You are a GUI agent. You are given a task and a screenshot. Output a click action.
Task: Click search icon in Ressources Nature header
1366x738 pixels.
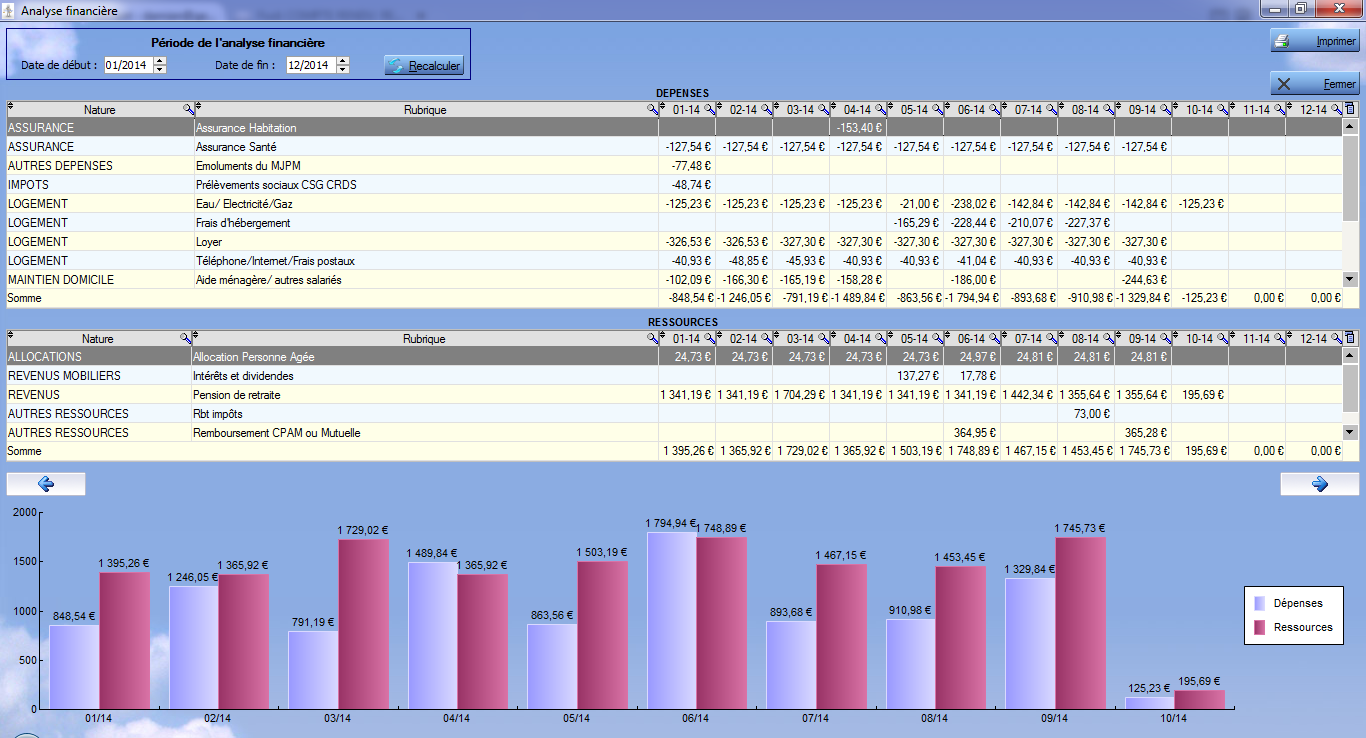point(184,338)
